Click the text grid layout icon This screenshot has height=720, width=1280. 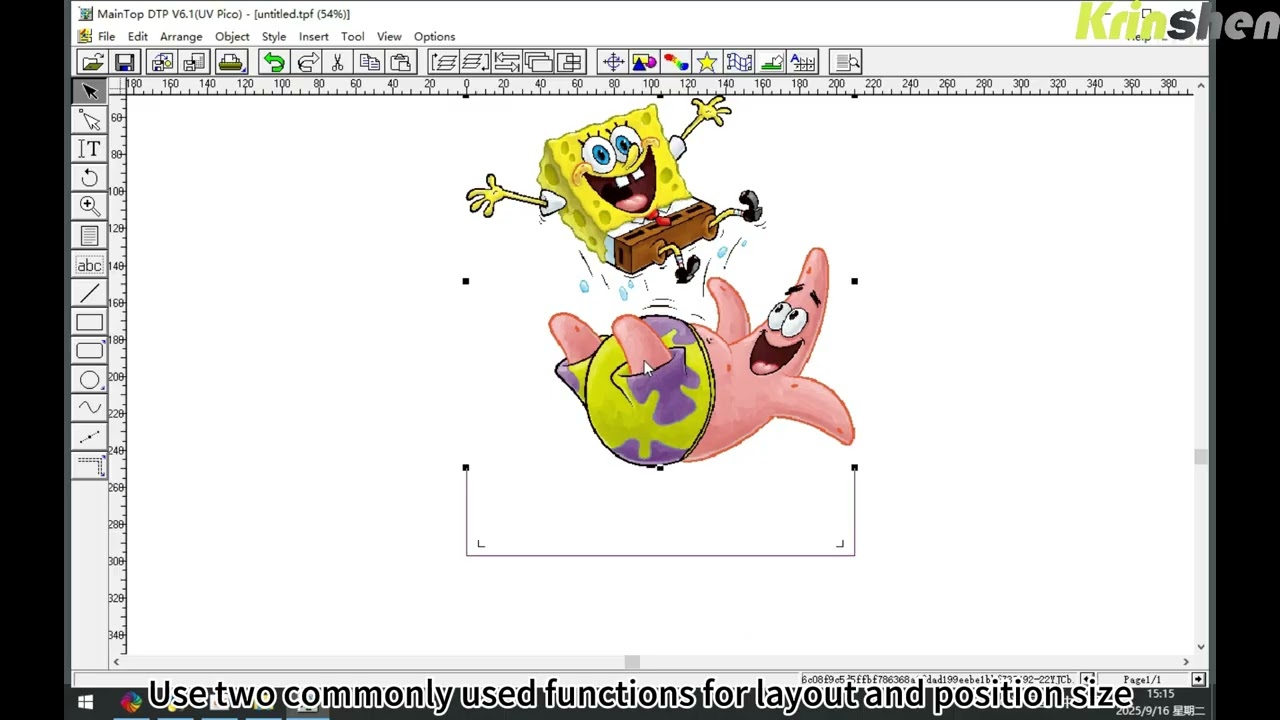coord(803,62)
